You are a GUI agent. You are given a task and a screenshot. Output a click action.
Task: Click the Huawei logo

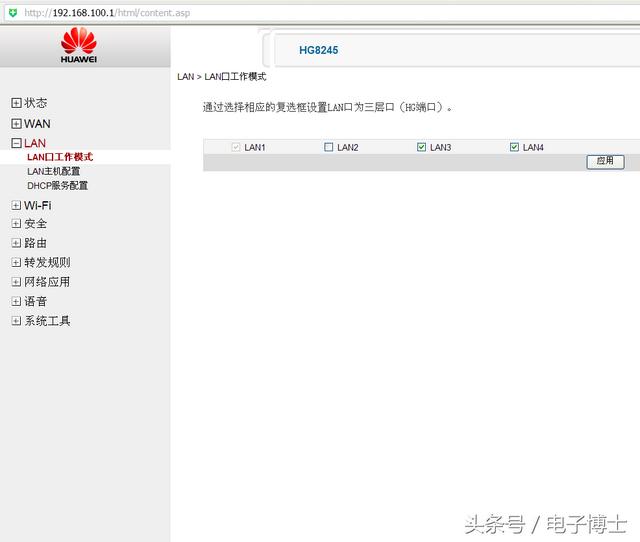tap(79, 45)
